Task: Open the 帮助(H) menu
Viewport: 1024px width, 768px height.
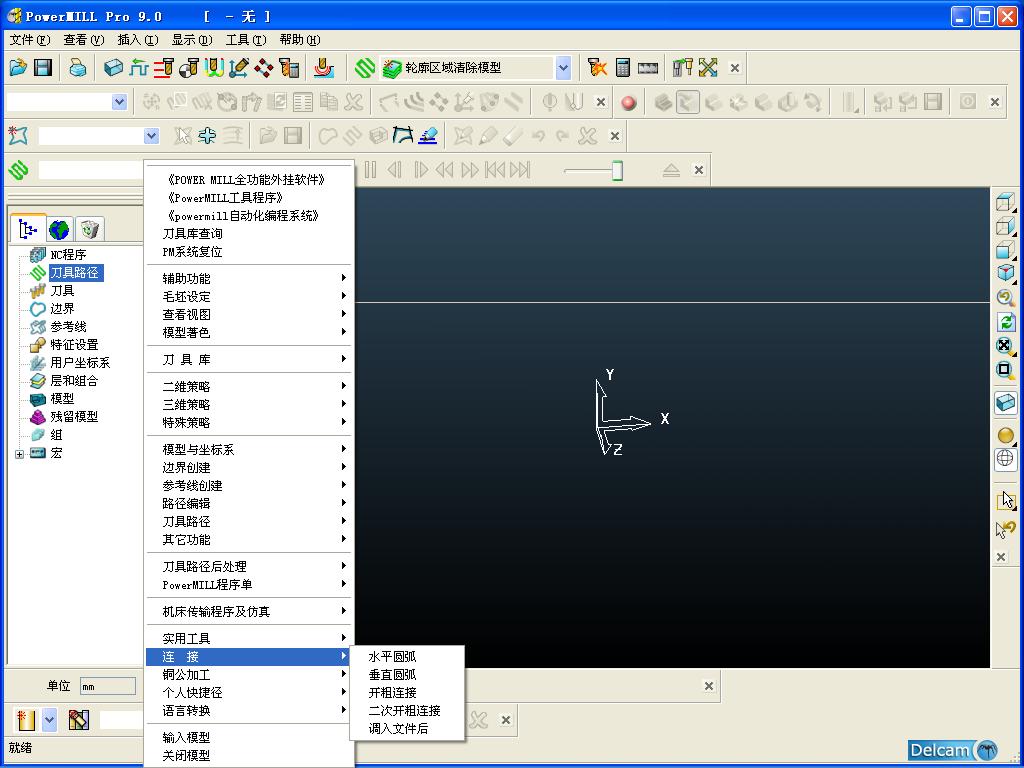Action: 300,40
